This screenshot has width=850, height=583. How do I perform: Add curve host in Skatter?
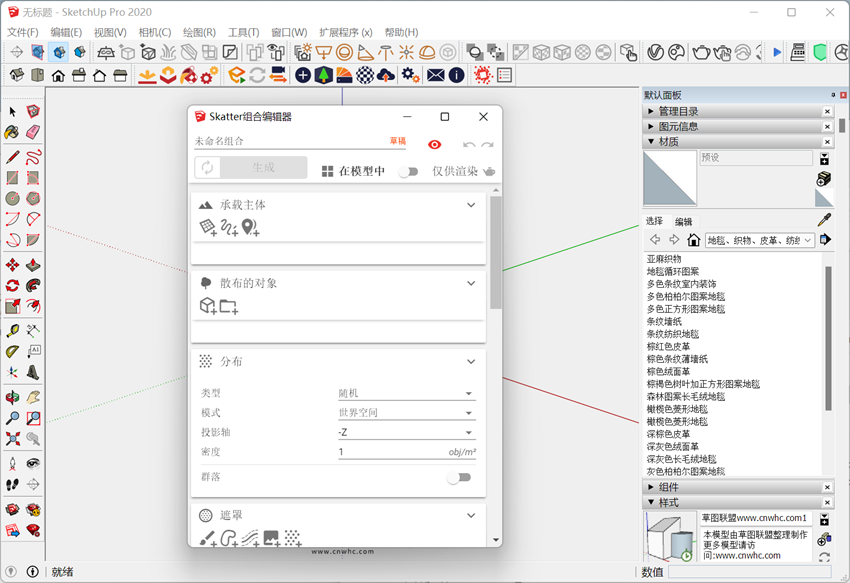pos(229,228)
